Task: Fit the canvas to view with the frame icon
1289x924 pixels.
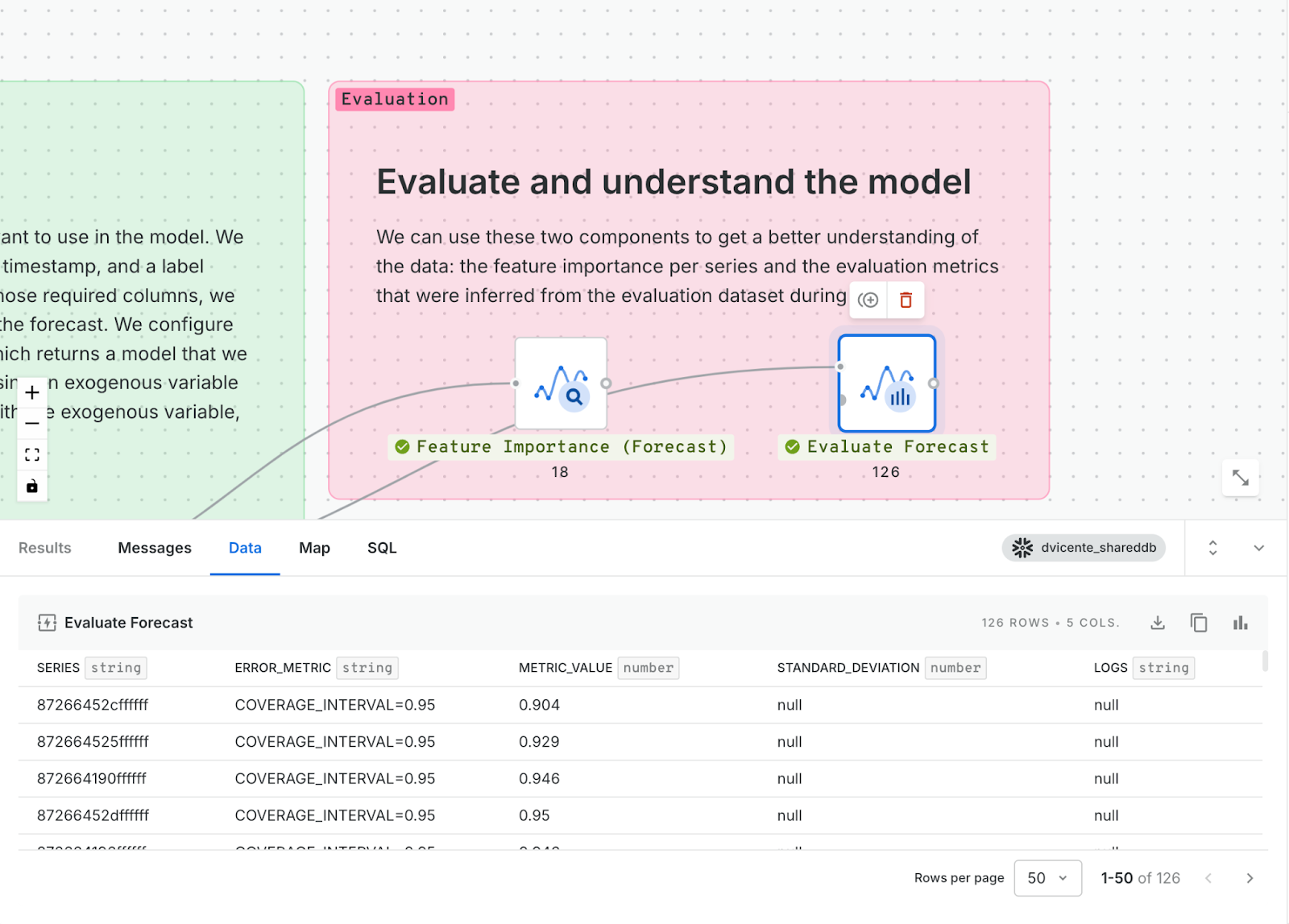Action: (x=31, y=454)
